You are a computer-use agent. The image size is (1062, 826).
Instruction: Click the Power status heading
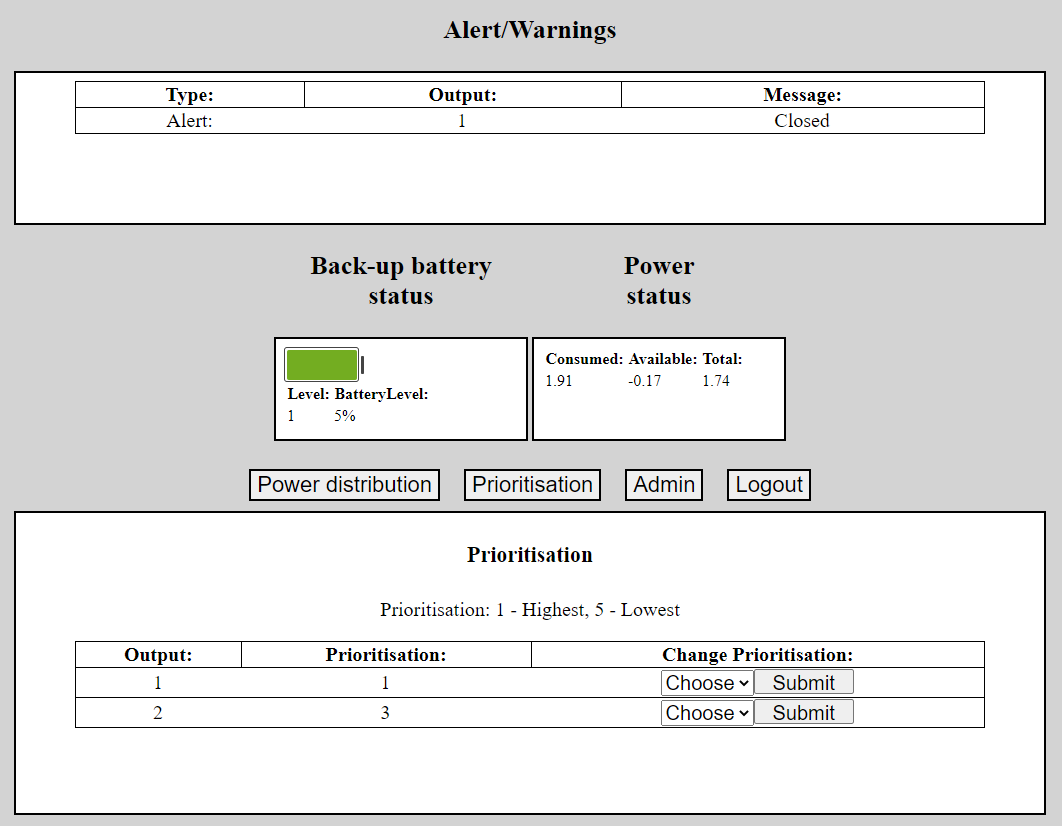659,281
